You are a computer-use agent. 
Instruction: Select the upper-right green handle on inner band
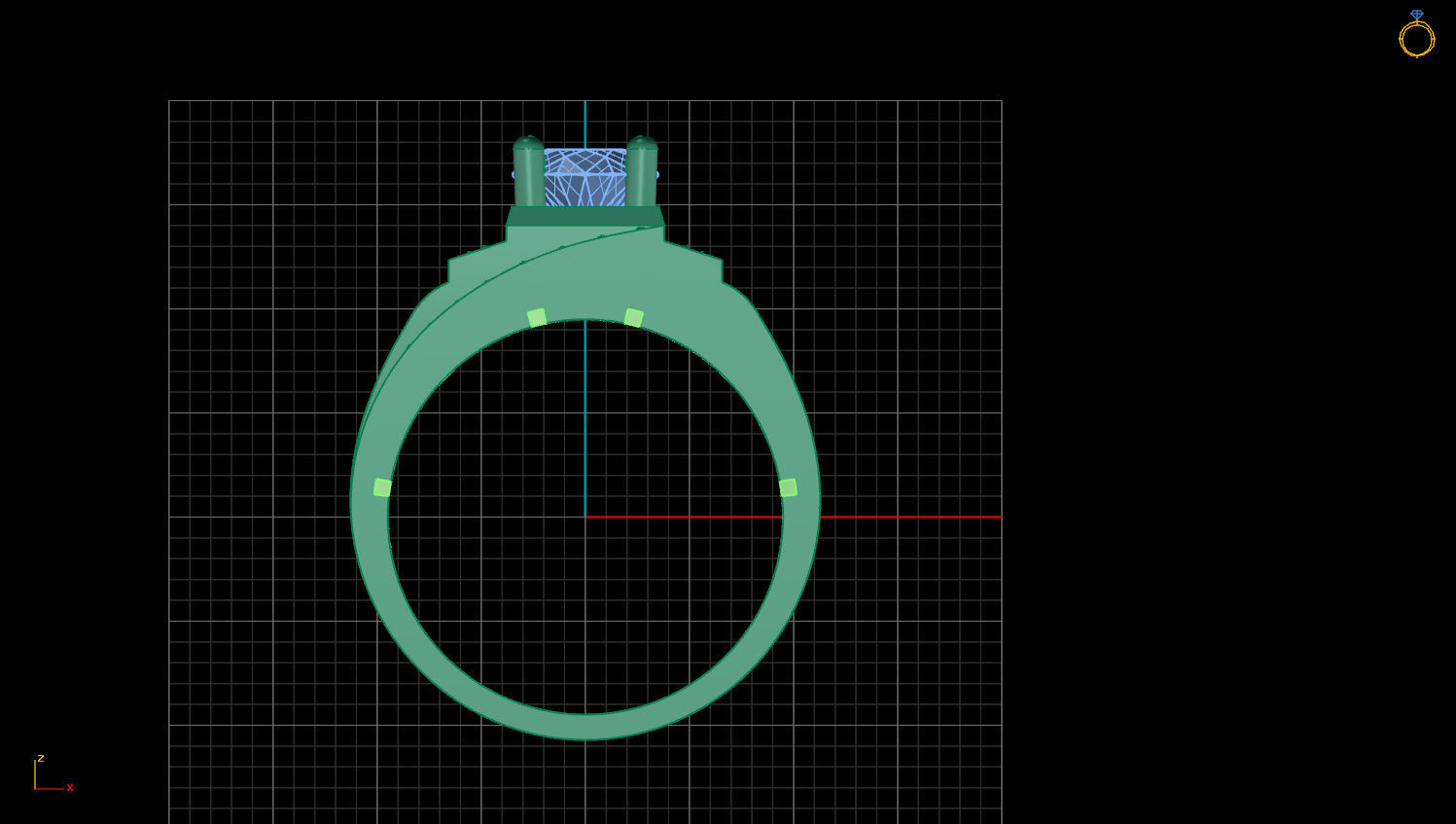click(633, 318)
